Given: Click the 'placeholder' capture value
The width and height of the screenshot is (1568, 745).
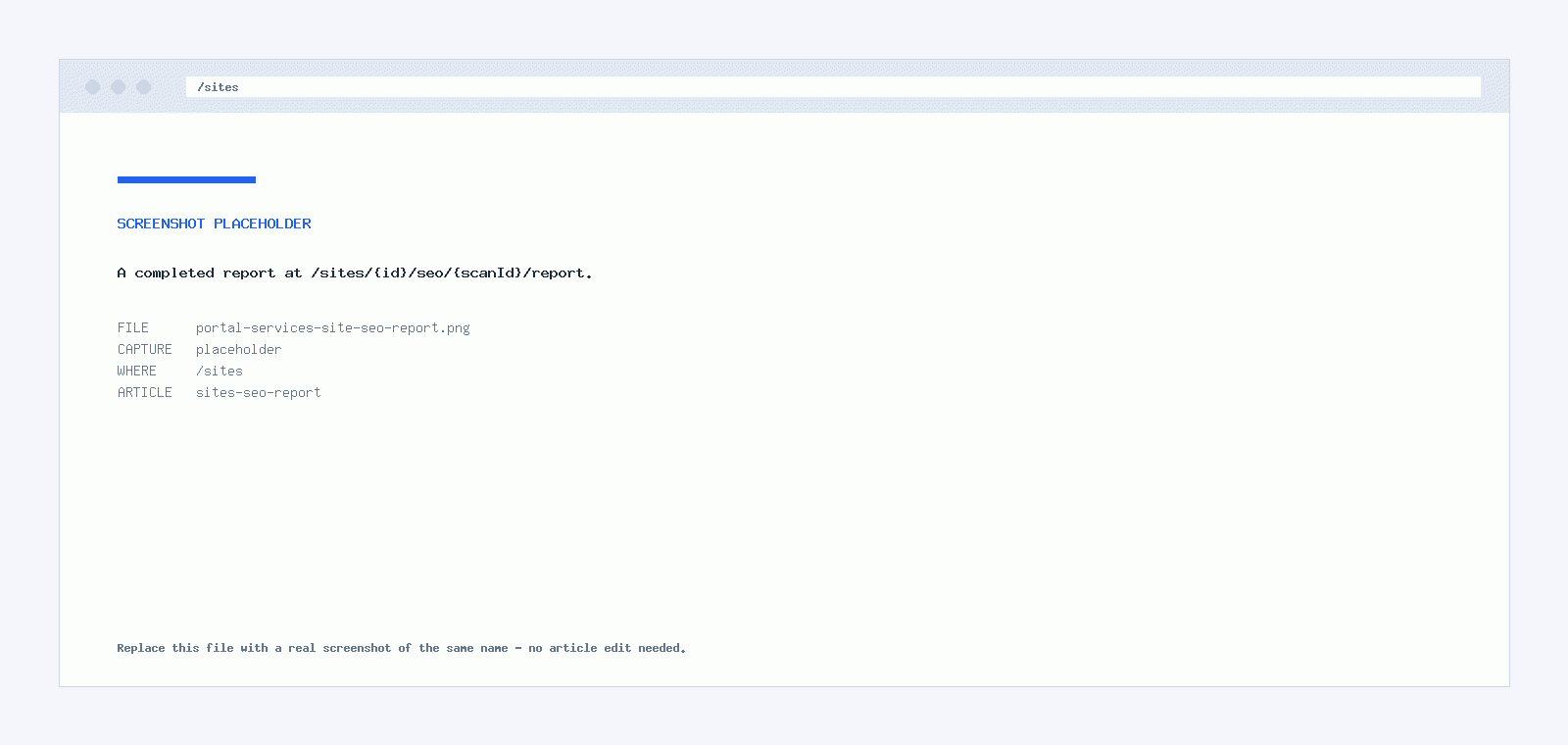Looking at the screenshot, I should [238, 350].
